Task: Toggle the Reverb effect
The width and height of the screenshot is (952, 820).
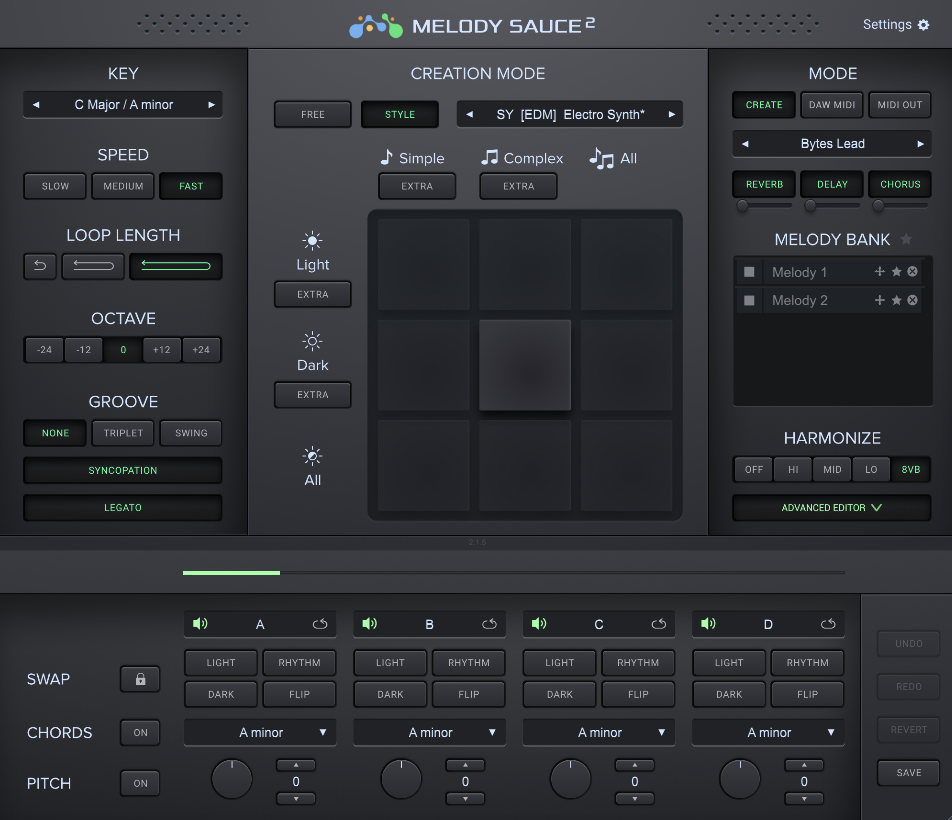Action: click(x=764, y=185)
